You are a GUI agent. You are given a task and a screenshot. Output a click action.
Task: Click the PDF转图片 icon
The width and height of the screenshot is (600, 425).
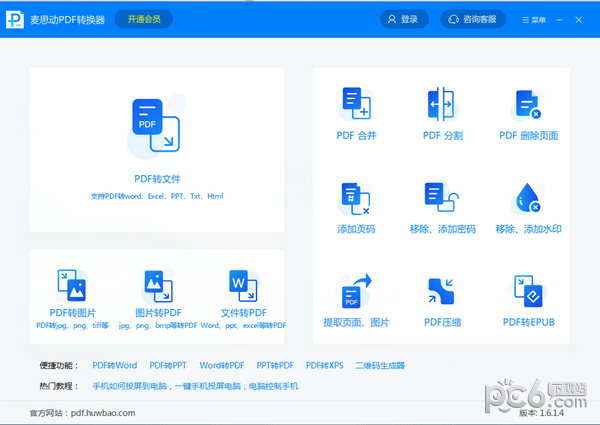(x=72, y=285)
